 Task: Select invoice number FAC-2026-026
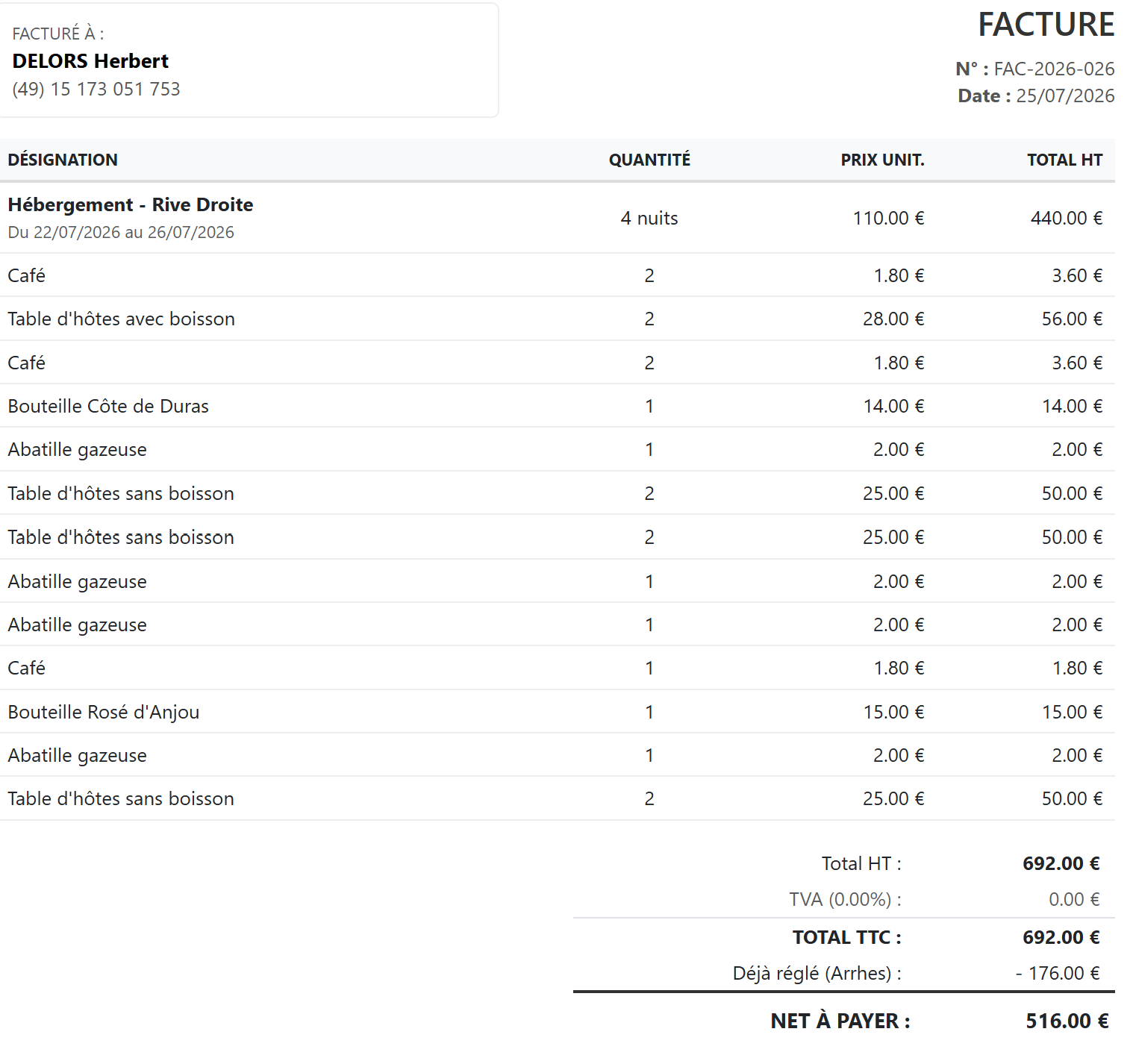1054,69
